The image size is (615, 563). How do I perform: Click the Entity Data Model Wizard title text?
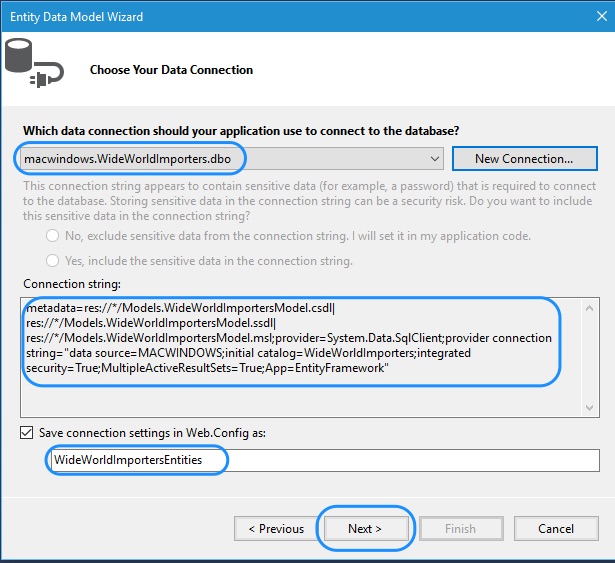(76, 17)
